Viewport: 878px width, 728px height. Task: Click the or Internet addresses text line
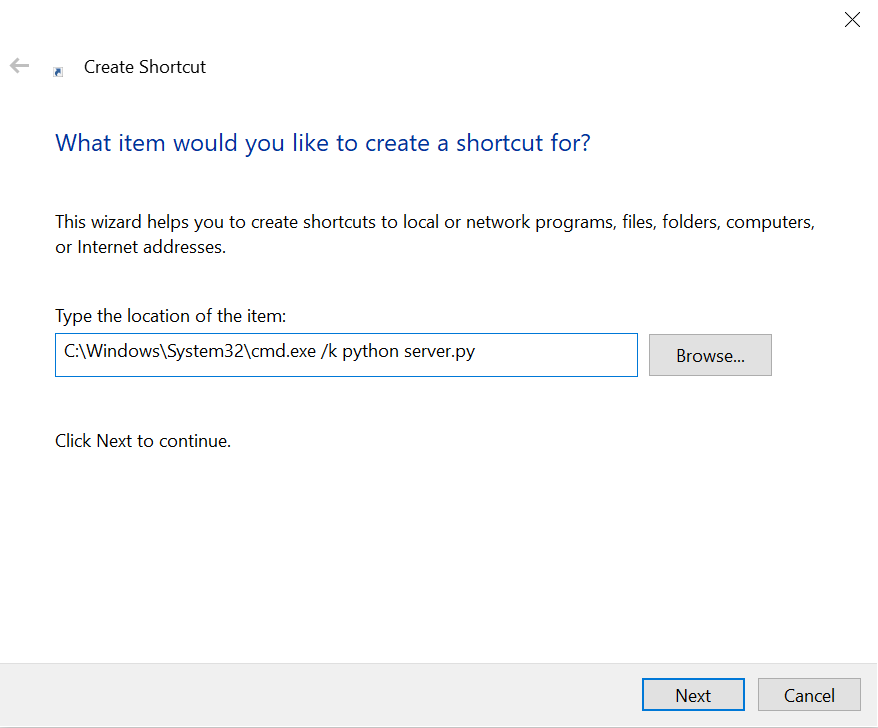coord(141,247)
